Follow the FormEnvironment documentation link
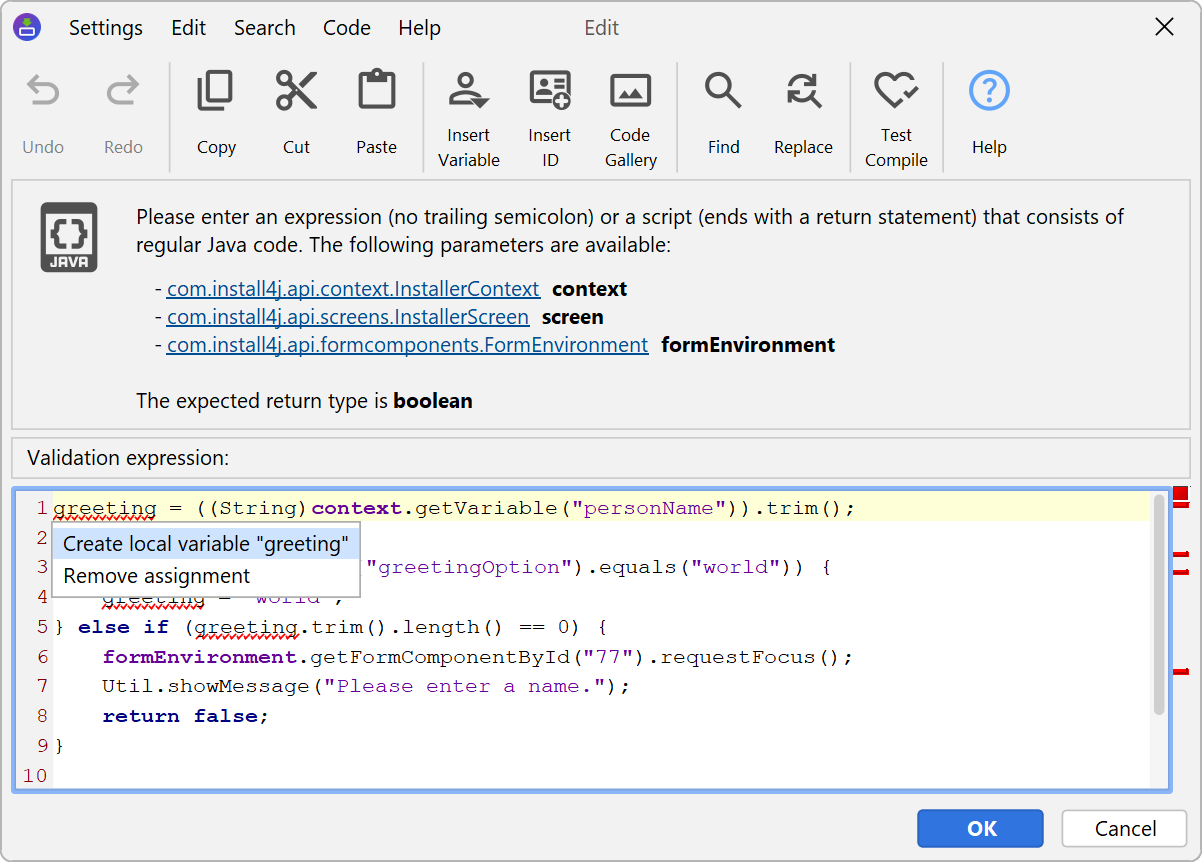Screen dimensions: 1202x862 pos(407,345)
